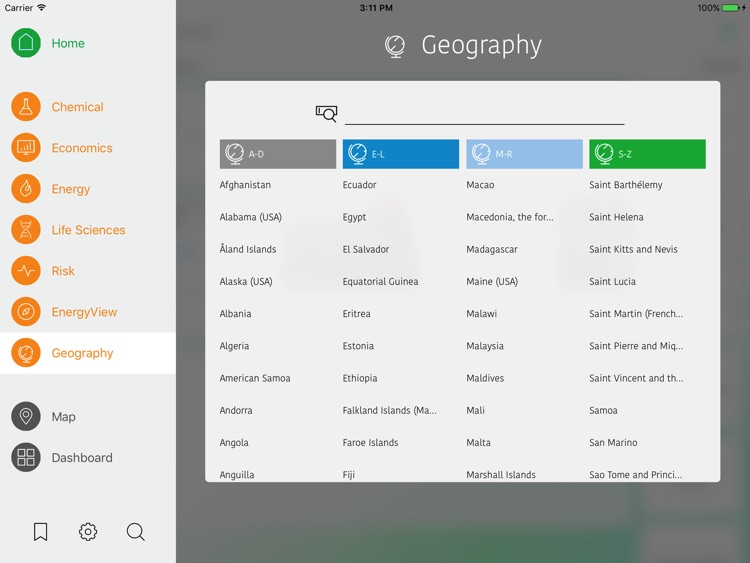Click the globe icon next to Geography title
Screen dimensions: 750x563
click(x=395, y=46)
